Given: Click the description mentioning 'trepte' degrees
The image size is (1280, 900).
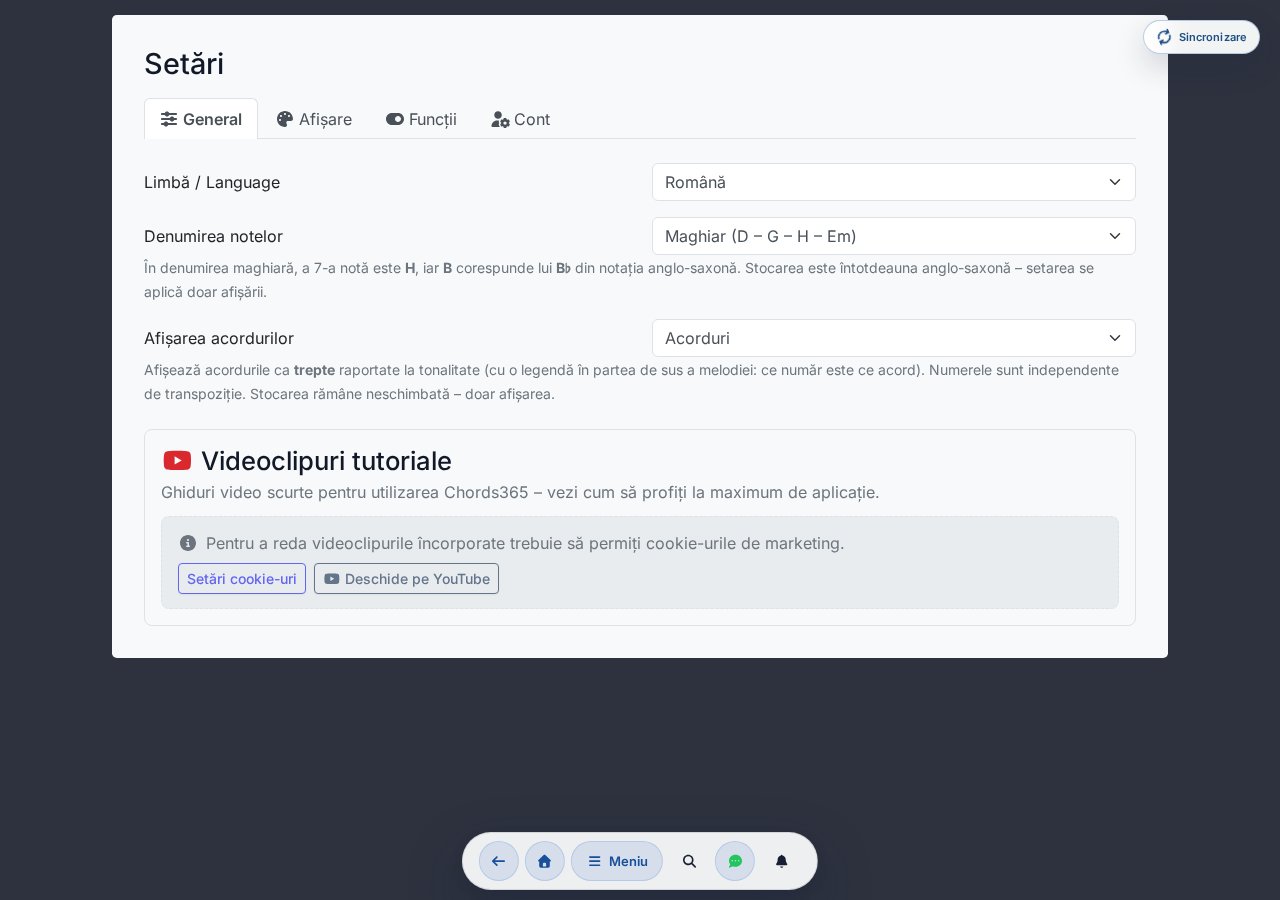Looking at the screenshot, I should [x=631, y=382].
